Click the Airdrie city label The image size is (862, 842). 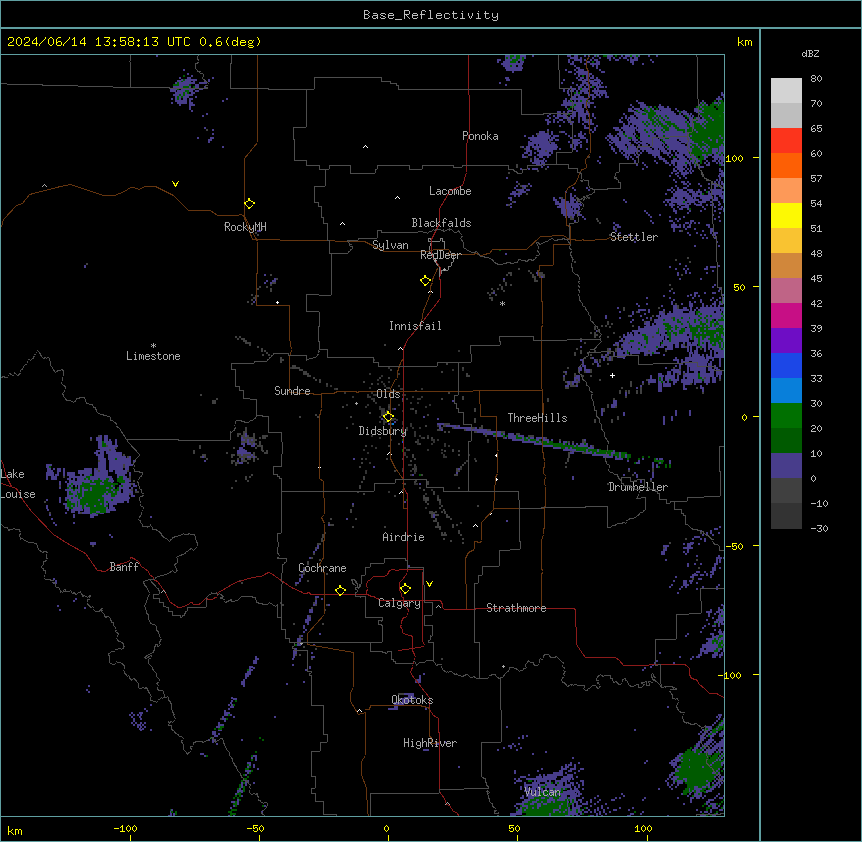point(403,537)
